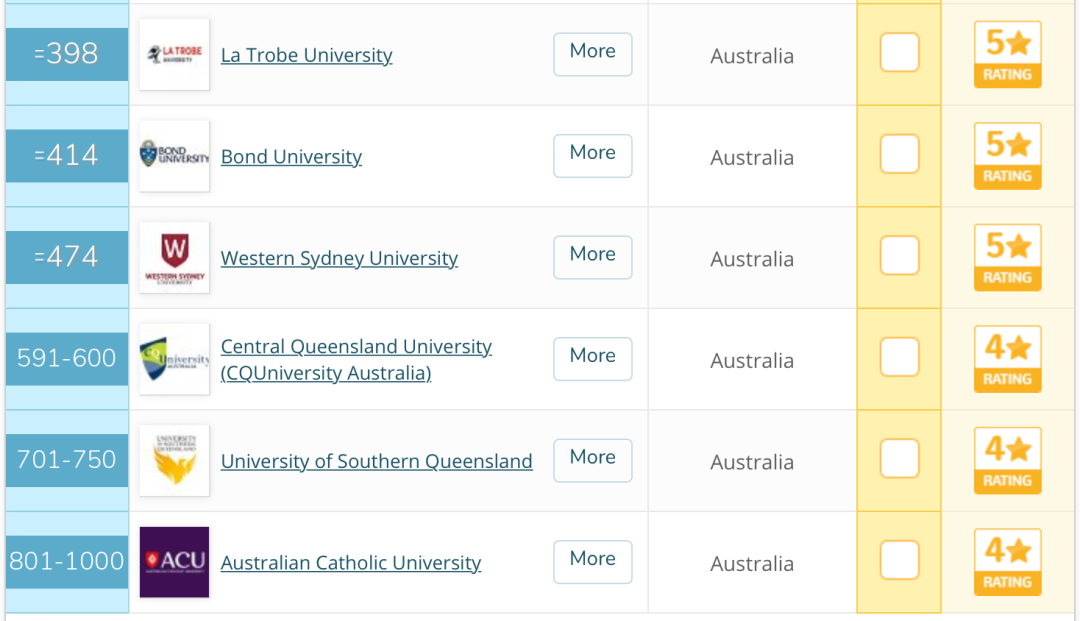Tick the compare checkbox for La Trobe University
This screenshot has width=1080, height=621.
(x=900, y=52)
